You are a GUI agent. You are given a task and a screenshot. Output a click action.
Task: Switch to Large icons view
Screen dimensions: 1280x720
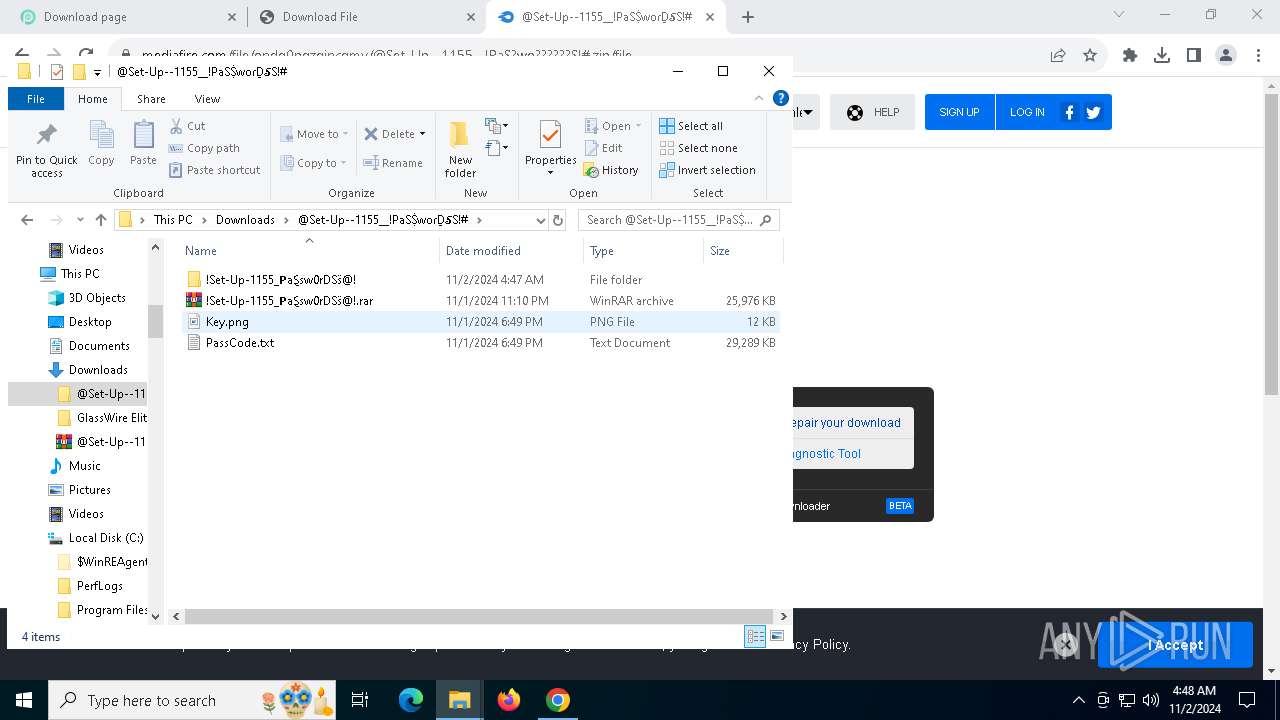tap(777, 636)
